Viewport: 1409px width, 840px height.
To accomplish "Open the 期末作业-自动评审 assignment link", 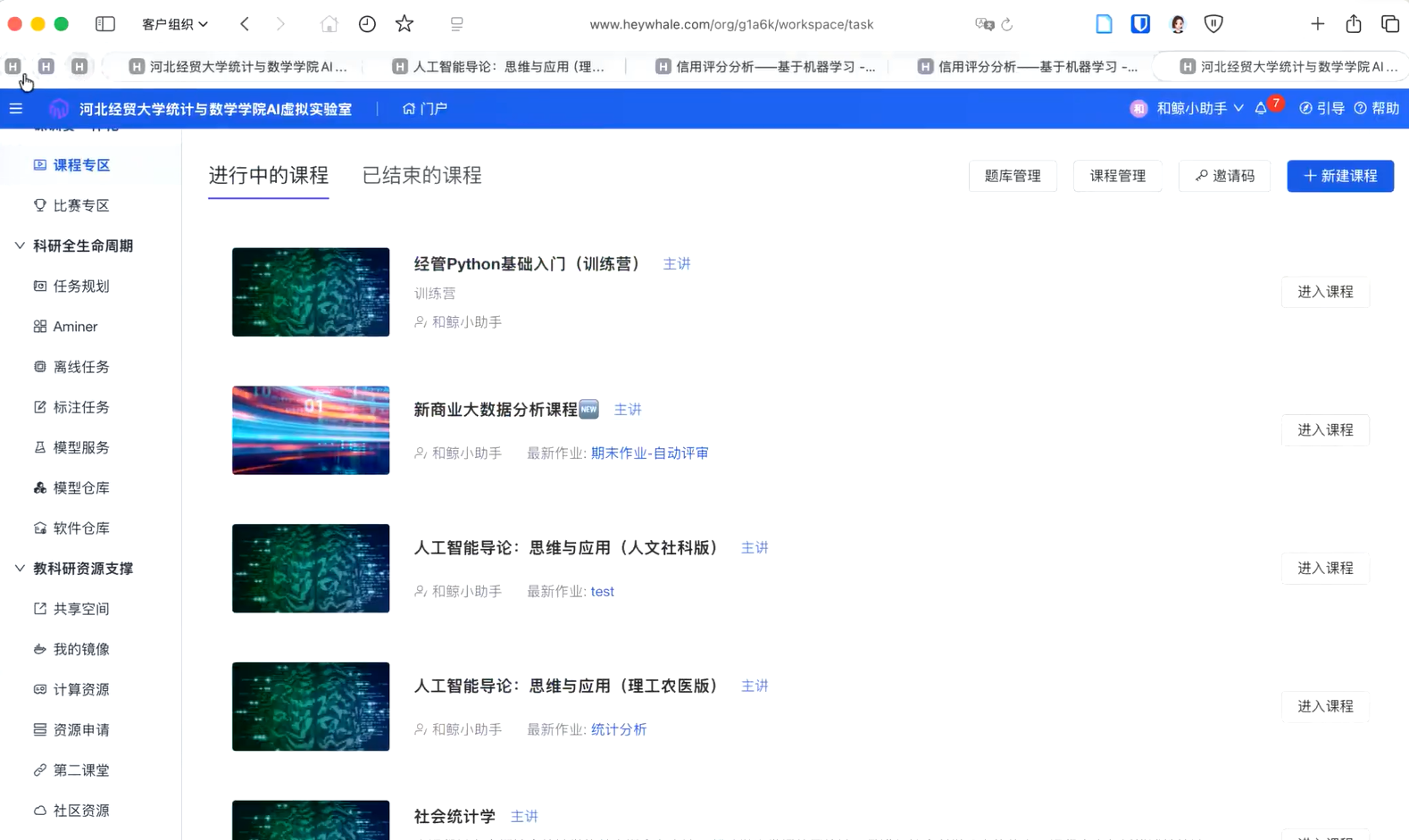I will coord(649,453).
